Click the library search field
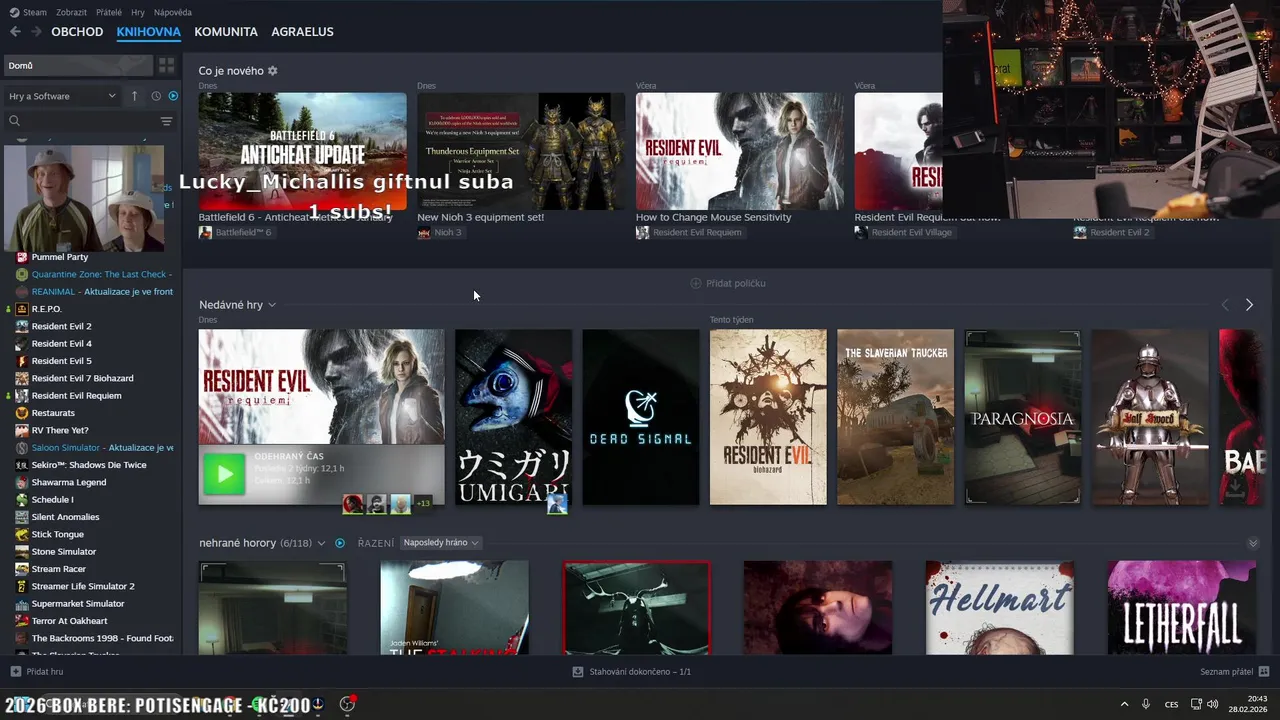 click(80, 121)
